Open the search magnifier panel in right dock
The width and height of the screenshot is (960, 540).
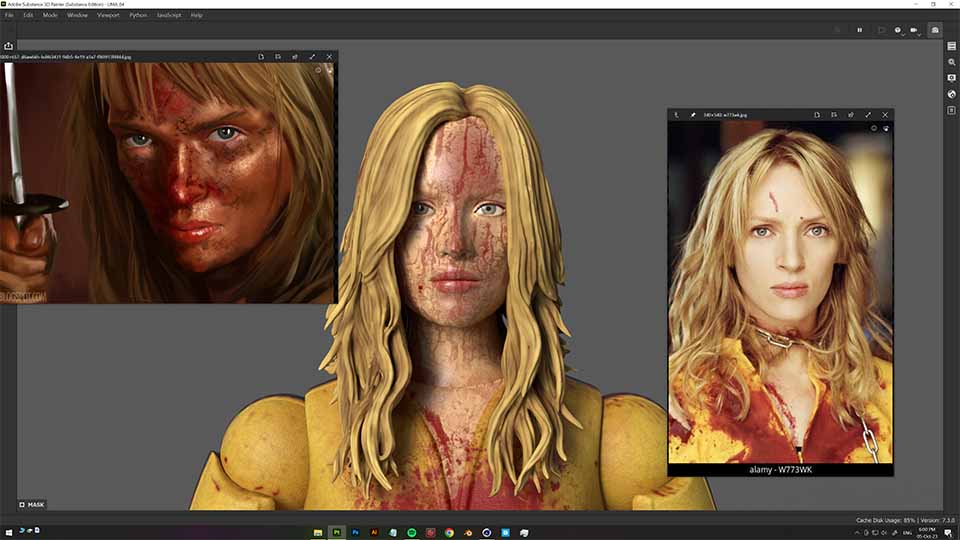pos(951,62)
